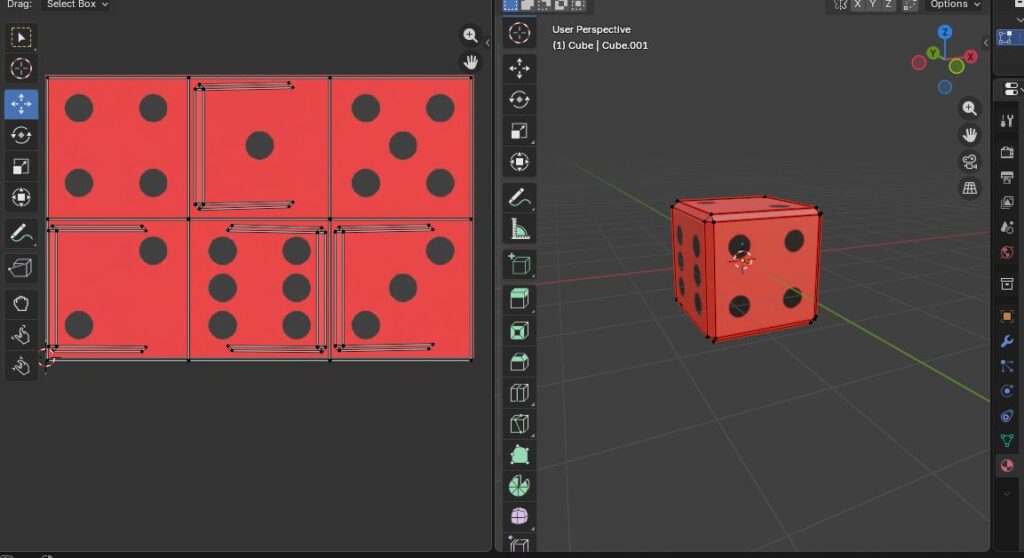
Task: Open the Drag Select Box dropdown
Action: (78, 5)
